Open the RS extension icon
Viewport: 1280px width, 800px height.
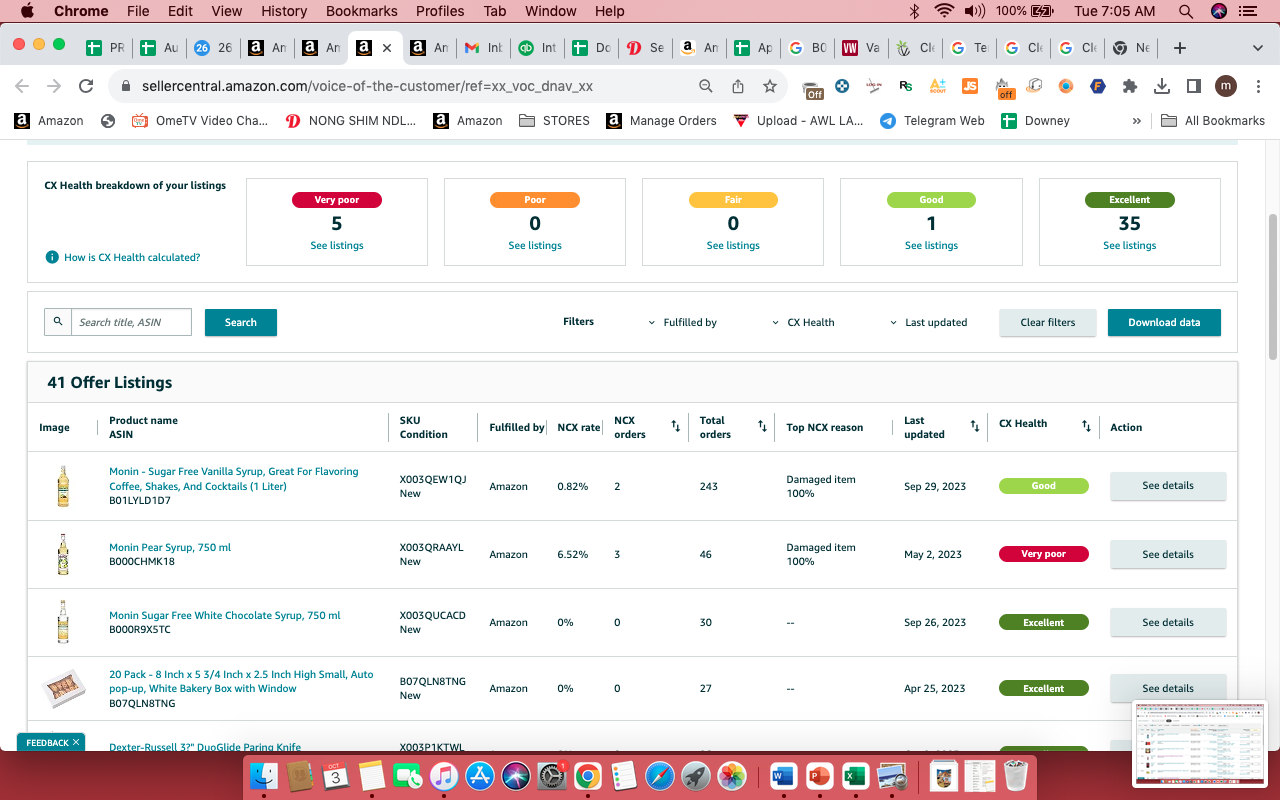point(906,86)
